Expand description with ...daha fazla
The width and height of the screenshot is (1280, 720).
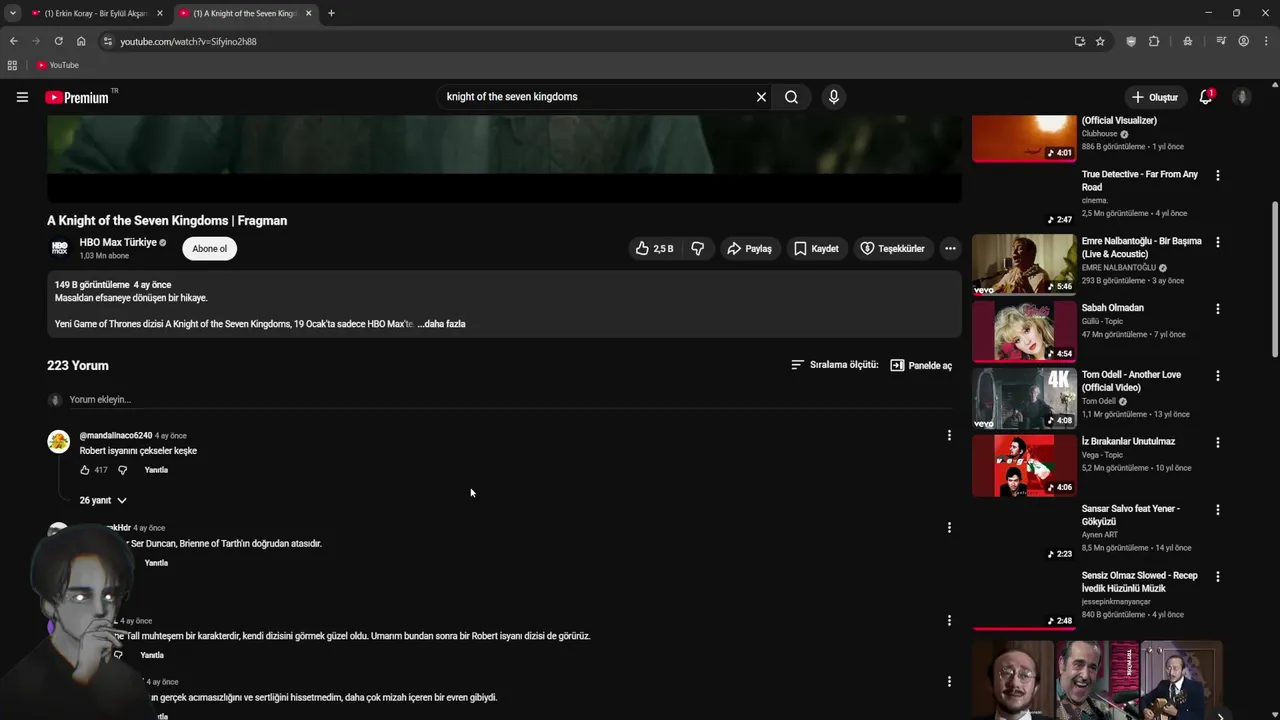click(x=441, y=324)
